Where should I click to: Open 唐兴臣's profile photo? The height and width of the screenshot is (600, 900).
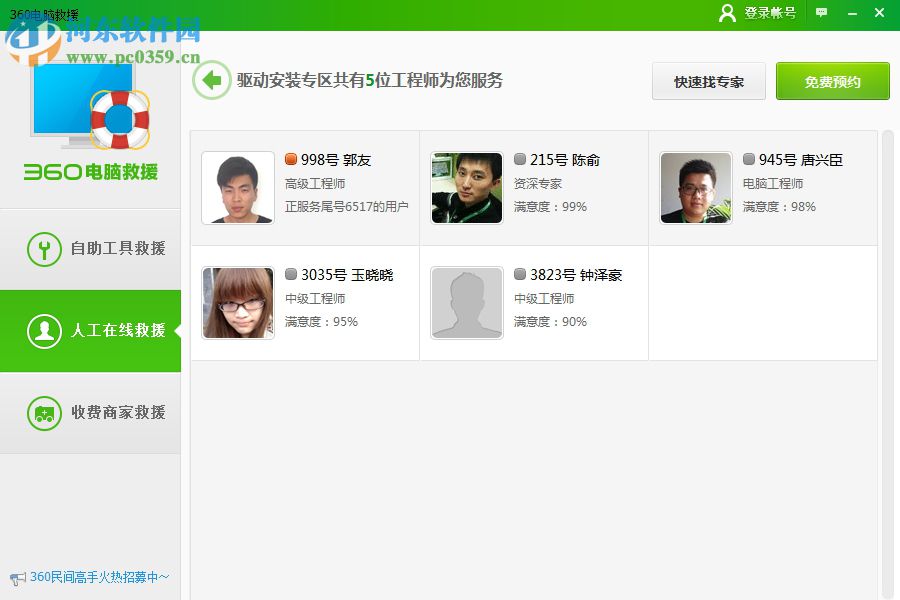coord(696,188)
